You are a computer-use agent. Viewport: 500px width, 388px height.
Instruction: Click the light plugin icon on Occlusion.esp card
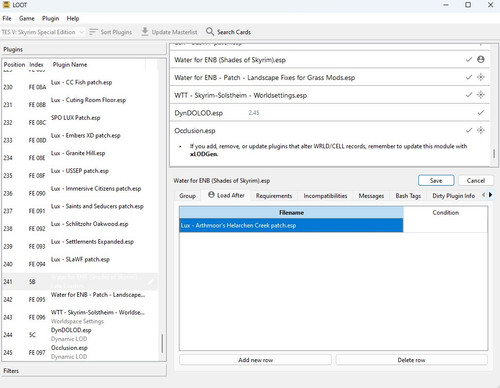[481, 130]
